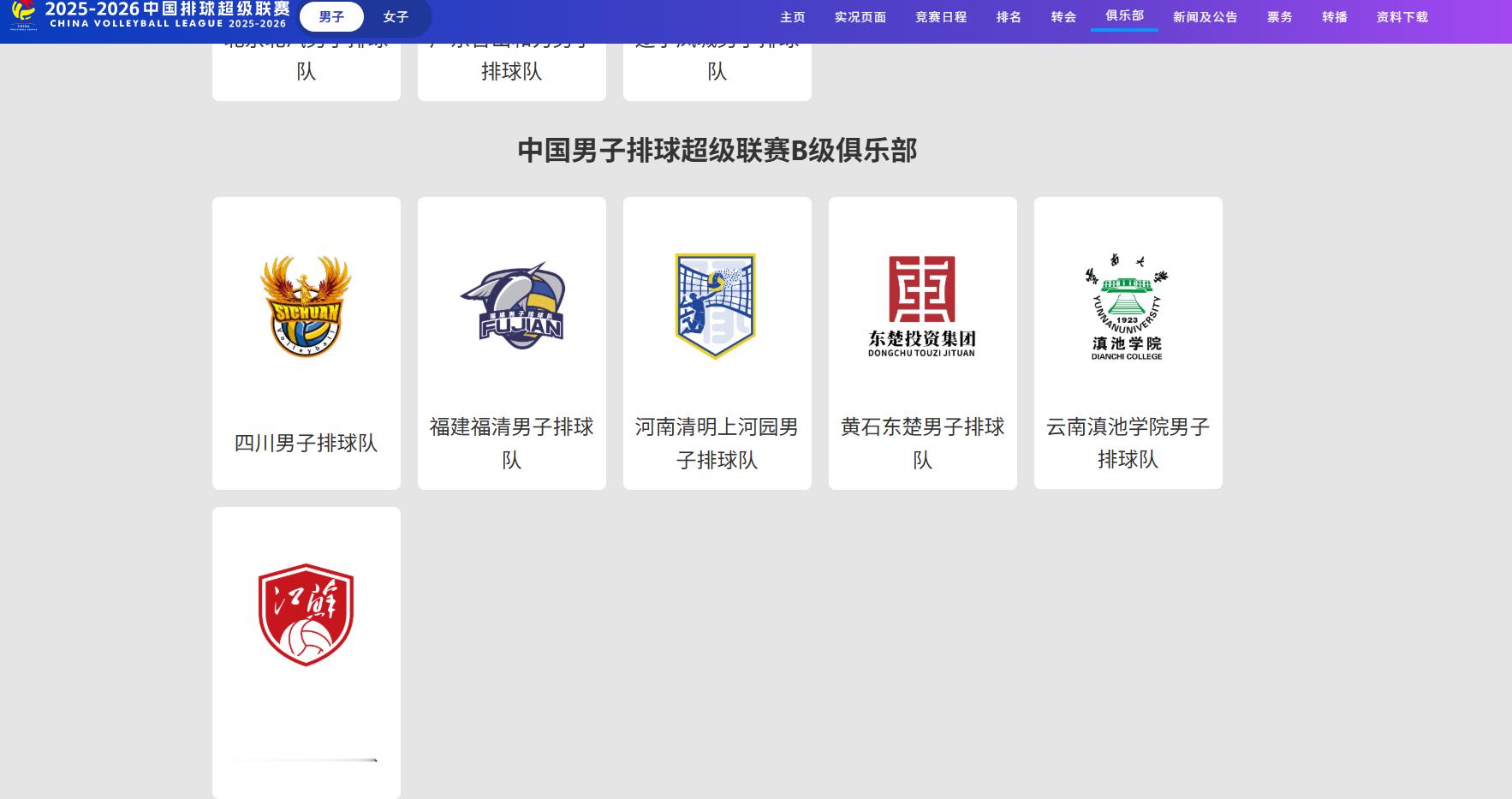Open the 新闻及公告 menu item
This screenshot has height=799, width=1512.
[x=1205, y=17]
